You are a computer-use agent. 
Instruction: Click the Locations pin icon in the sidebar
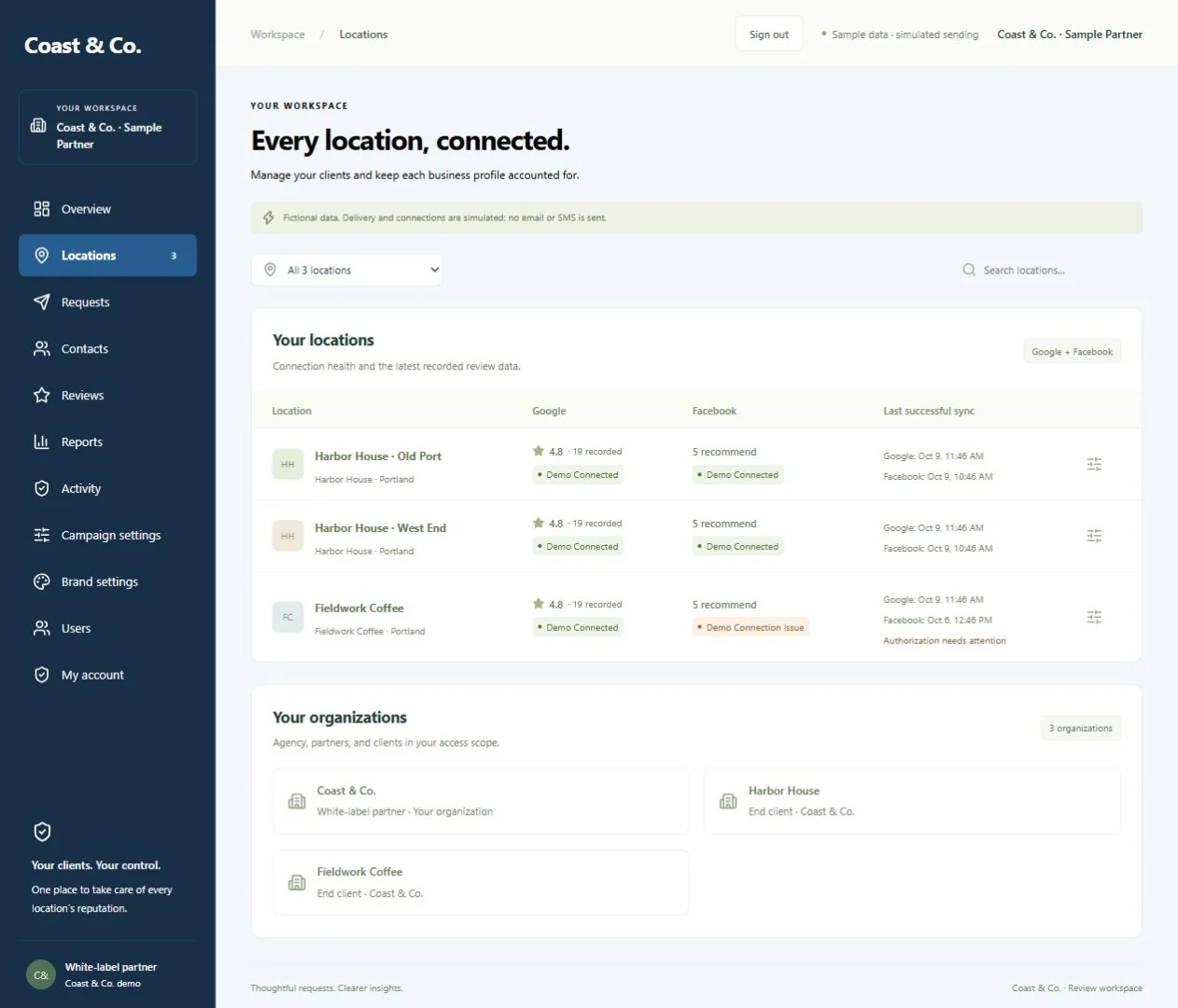pos(41,256)
